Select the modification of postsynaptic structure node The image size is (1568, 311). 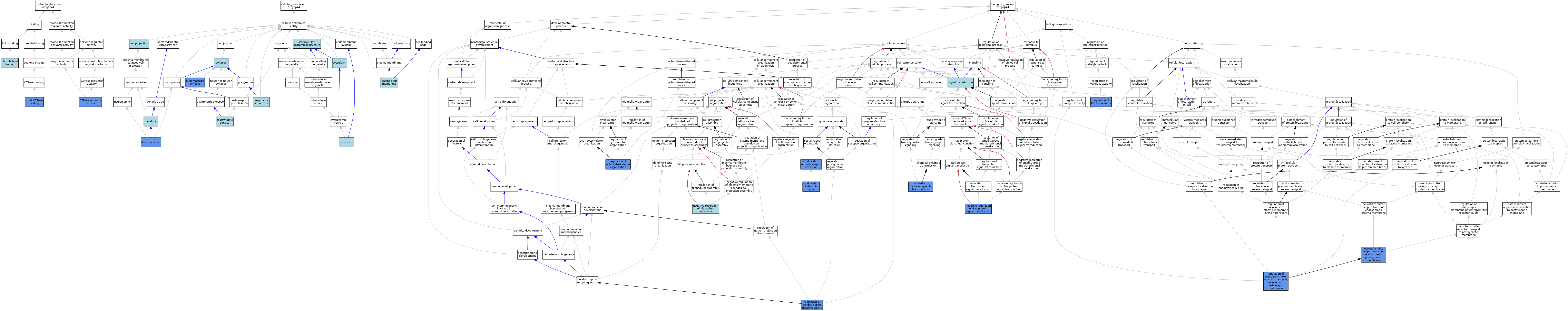tap(811, 164)
